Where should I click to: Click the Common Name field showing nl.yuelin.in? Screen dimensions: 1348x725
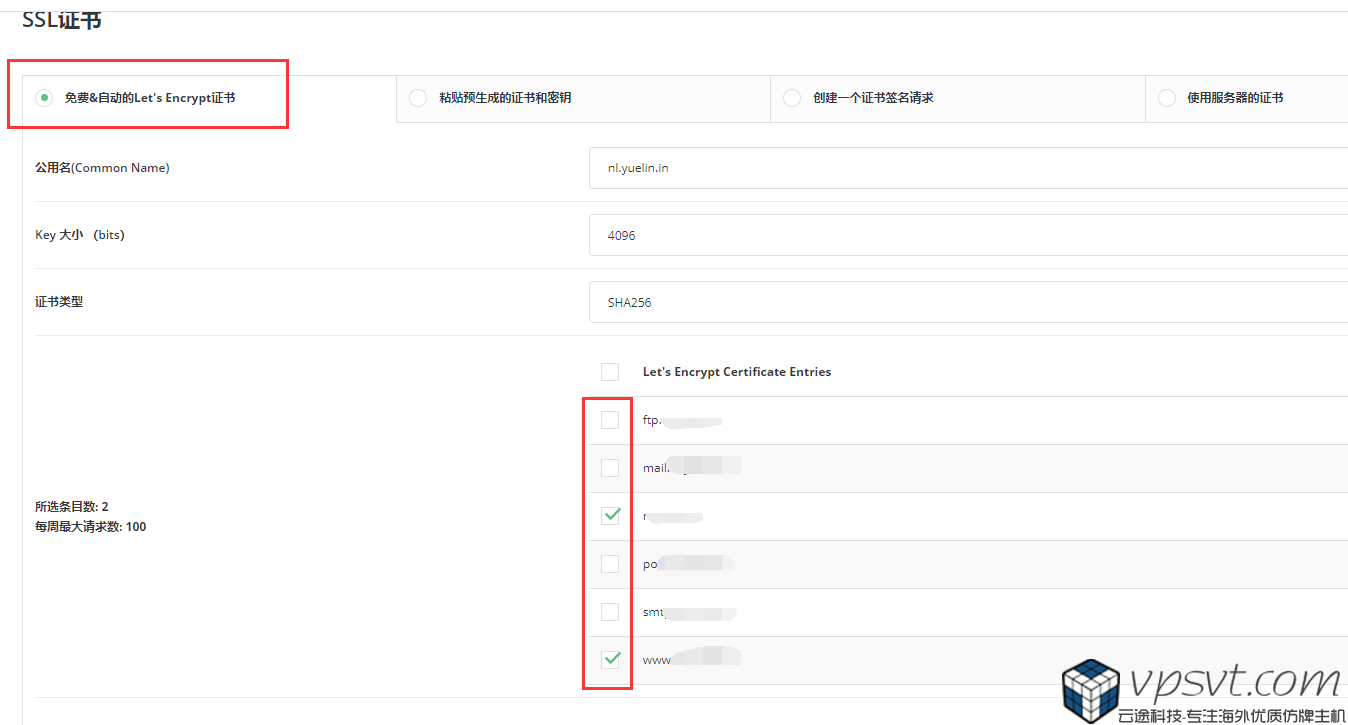click(960, 167)
